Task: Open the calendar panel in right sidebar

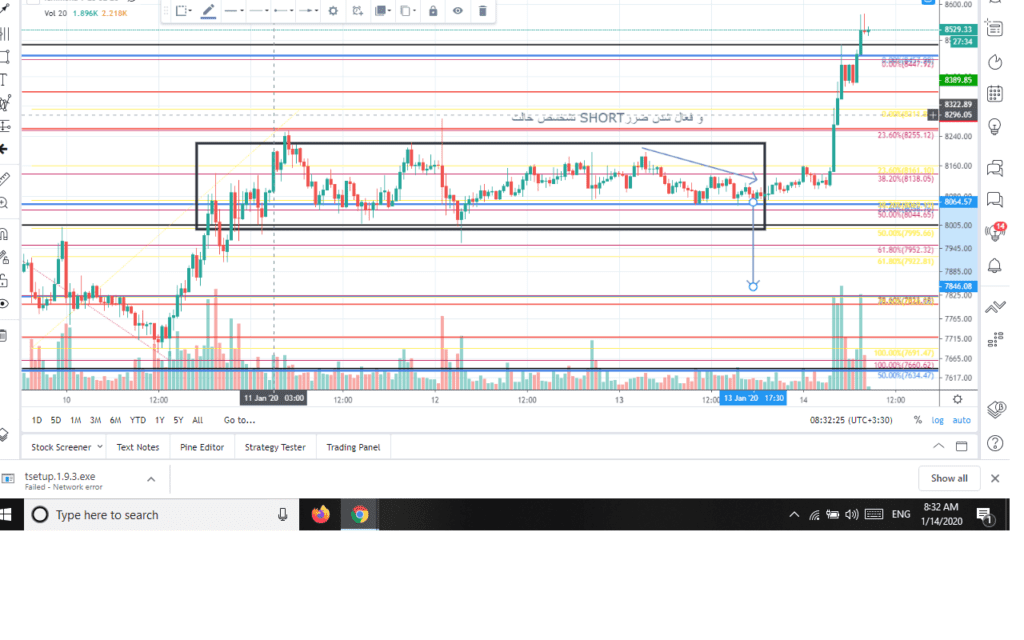Action: pyautogui.click(x=995, y=94)
